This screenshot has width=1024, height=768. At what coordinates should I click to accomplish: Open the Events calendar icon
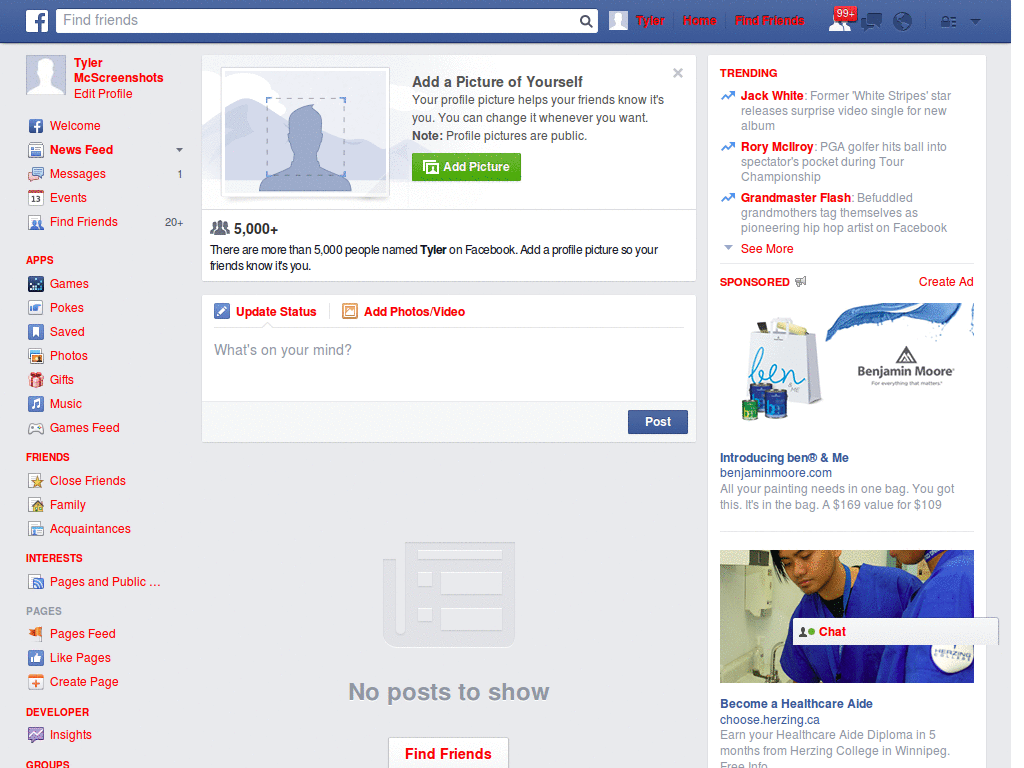36,198
